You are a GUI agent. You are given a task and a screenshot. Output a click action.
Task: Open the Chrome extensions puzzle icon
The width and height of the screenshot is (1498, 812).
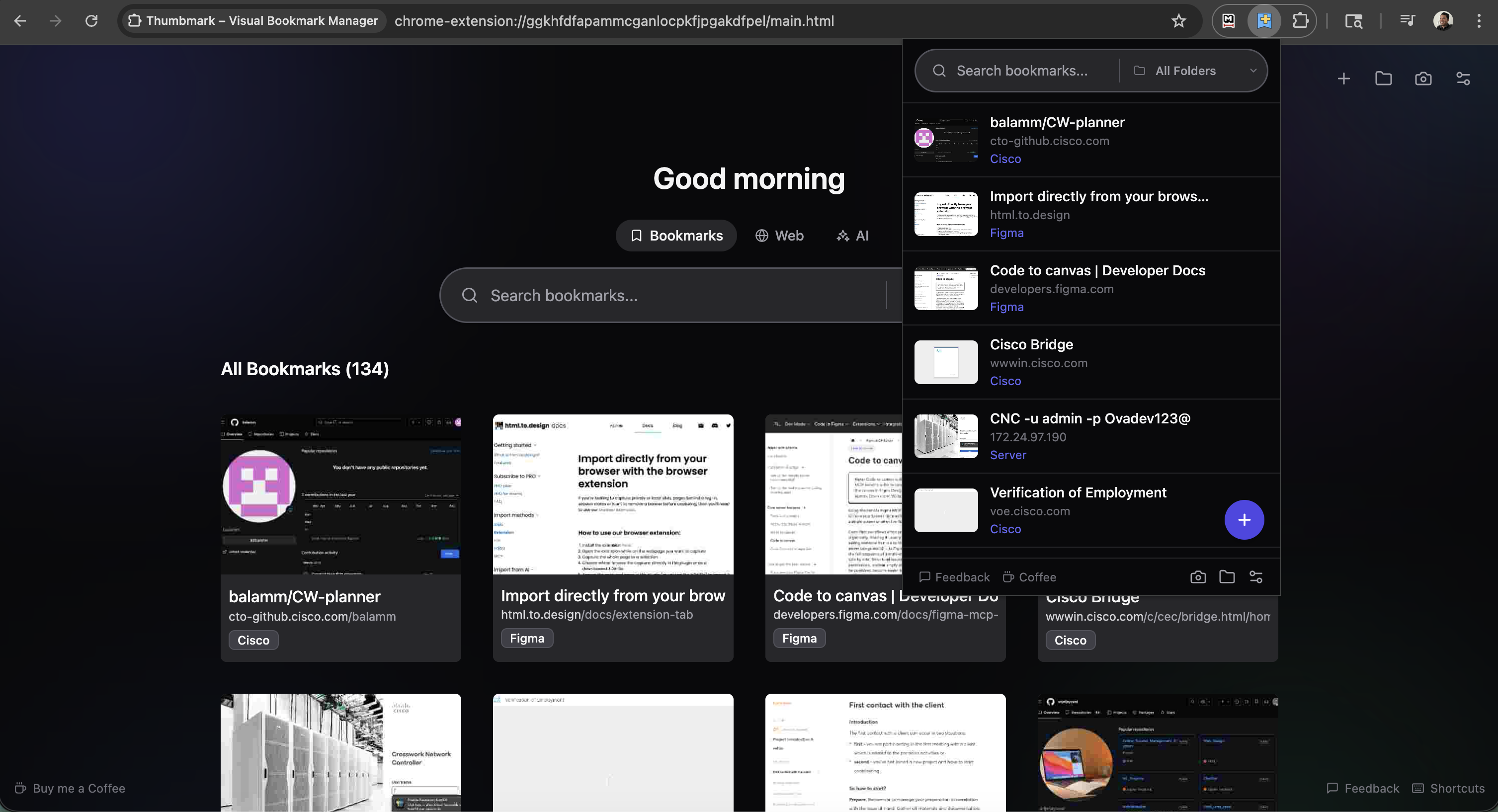[x=1301, y=21]
